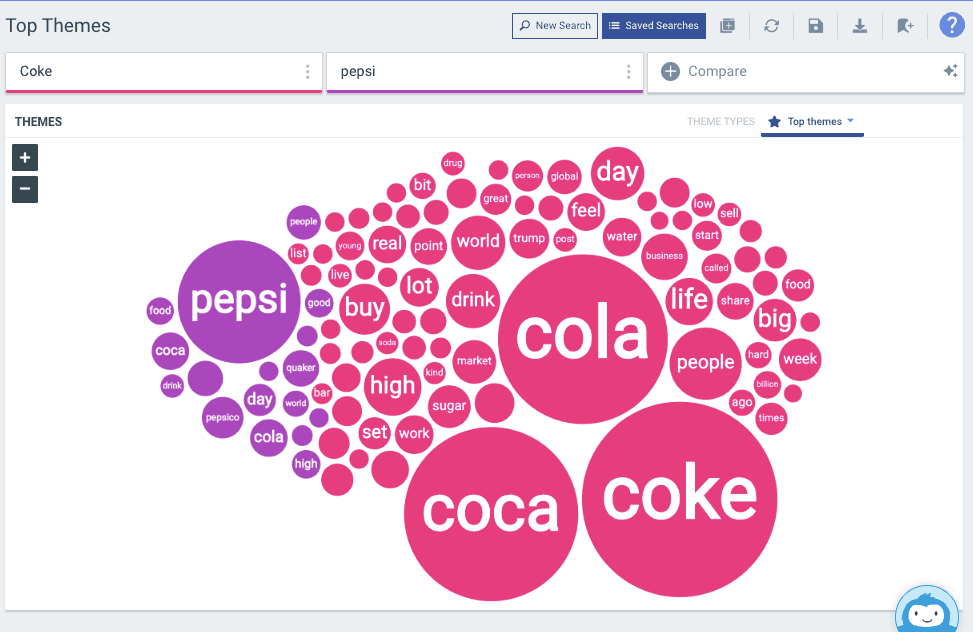This screenshot has height=632, width=973.
Task: Refresh results with the reload icon
Action: coord(771,26)
